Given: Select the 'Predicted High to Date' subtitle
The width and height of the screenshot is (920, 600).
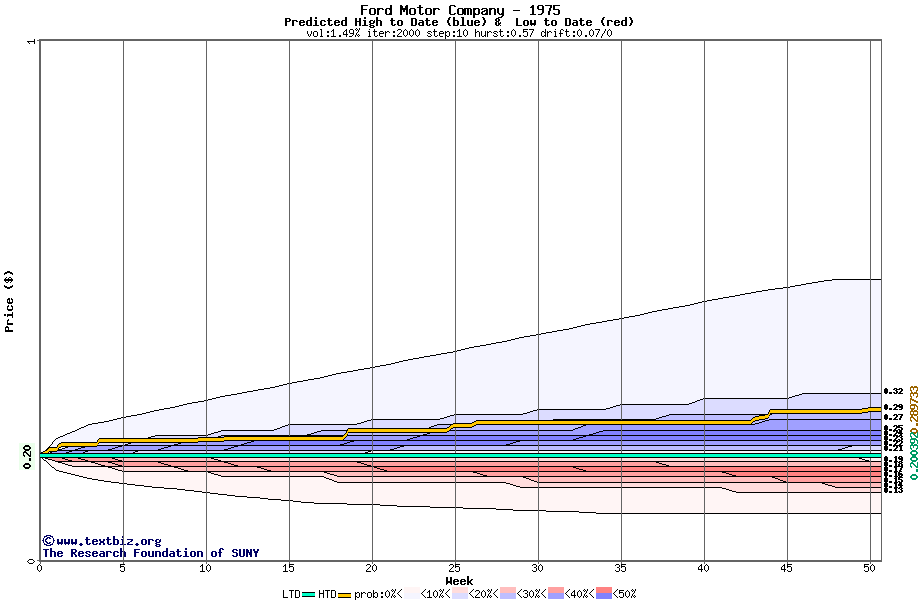Looking at the screenshot, I should (x=361, y=22).
